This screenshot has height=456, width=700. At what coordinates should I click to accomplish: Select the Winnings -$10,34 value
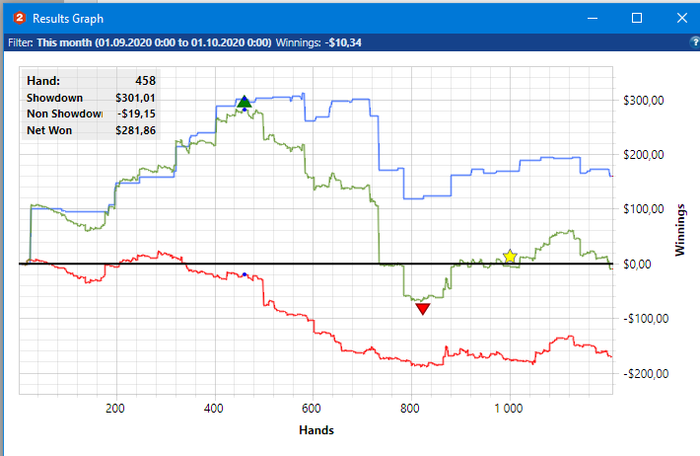343,43
